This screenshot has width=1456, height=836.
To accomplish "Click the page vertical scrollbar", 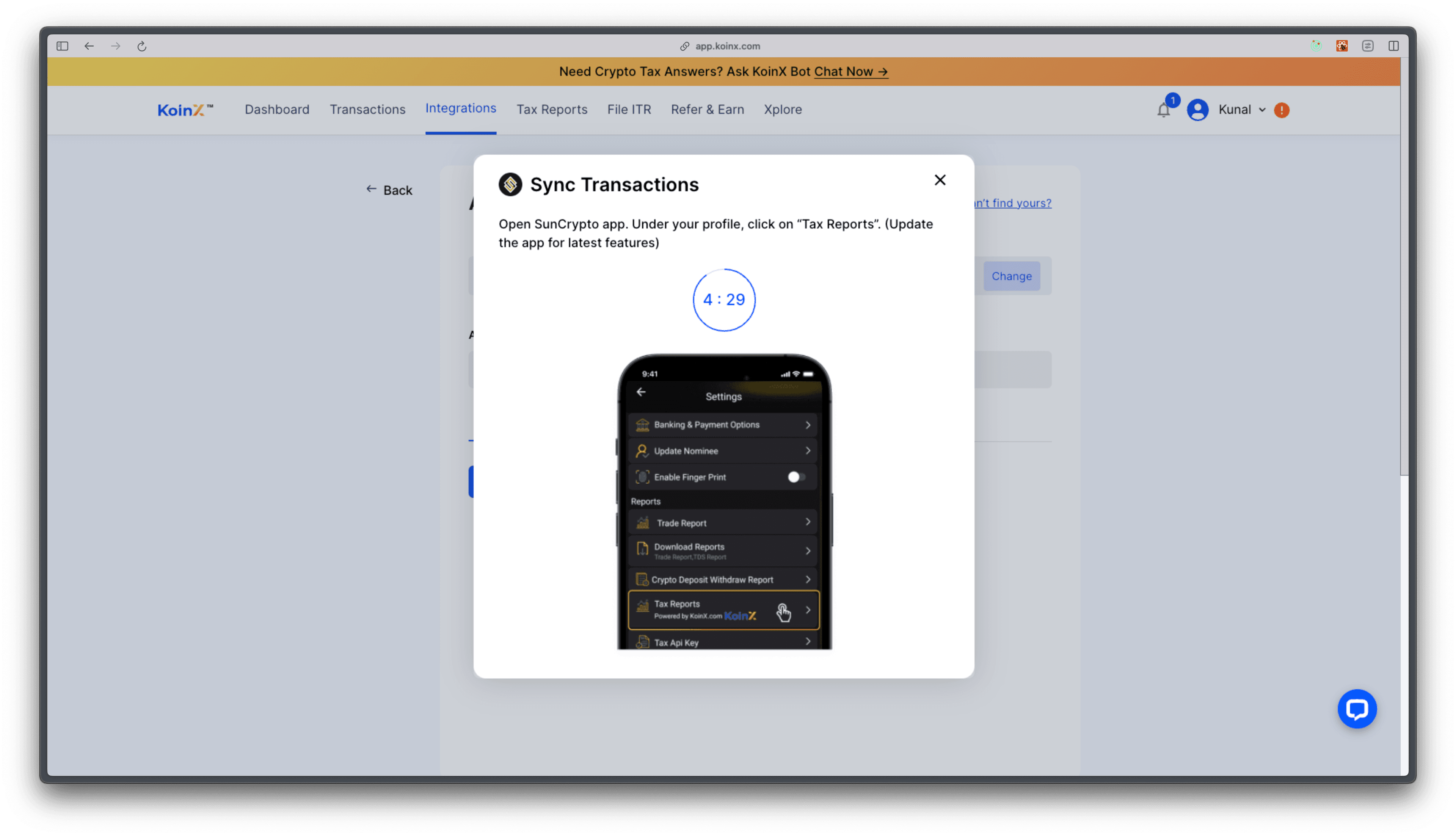I will coord(1404,267).
